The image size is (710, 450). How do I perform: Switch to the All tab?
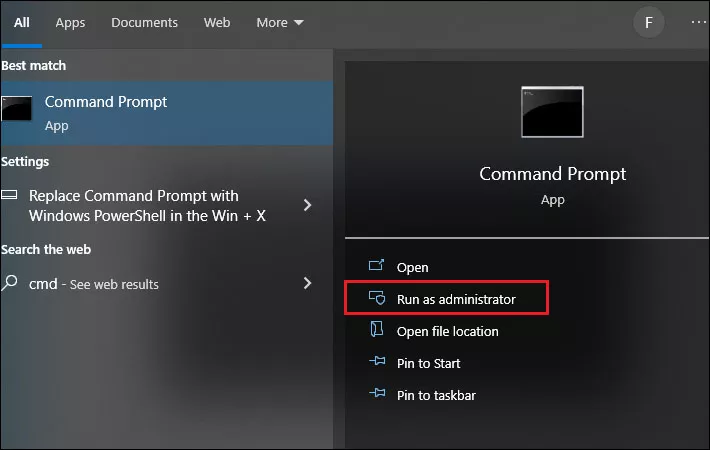21,23
